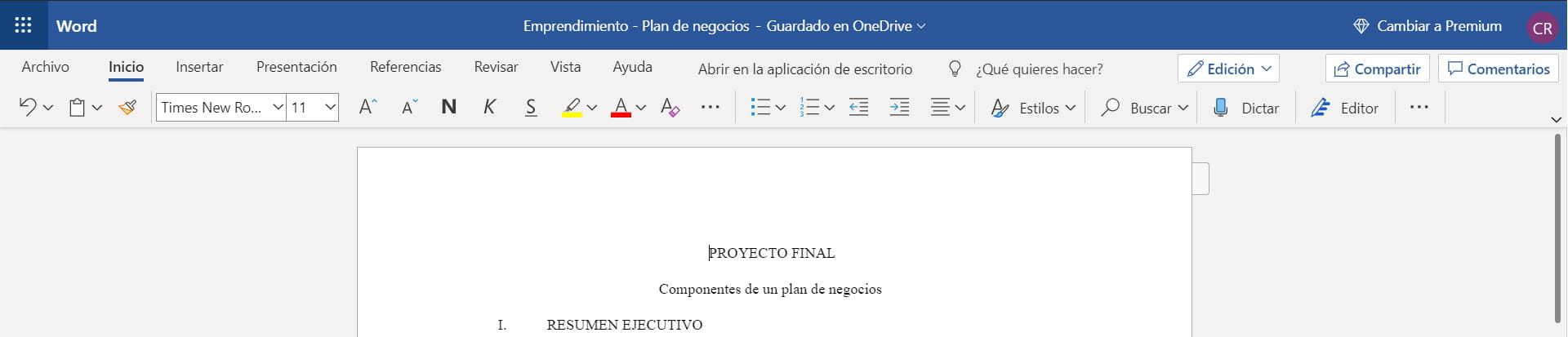Image resolution: width=1568 pixels, height=337 pixels.
Task: Click the Compartir button
Action: coord(1377,69)
